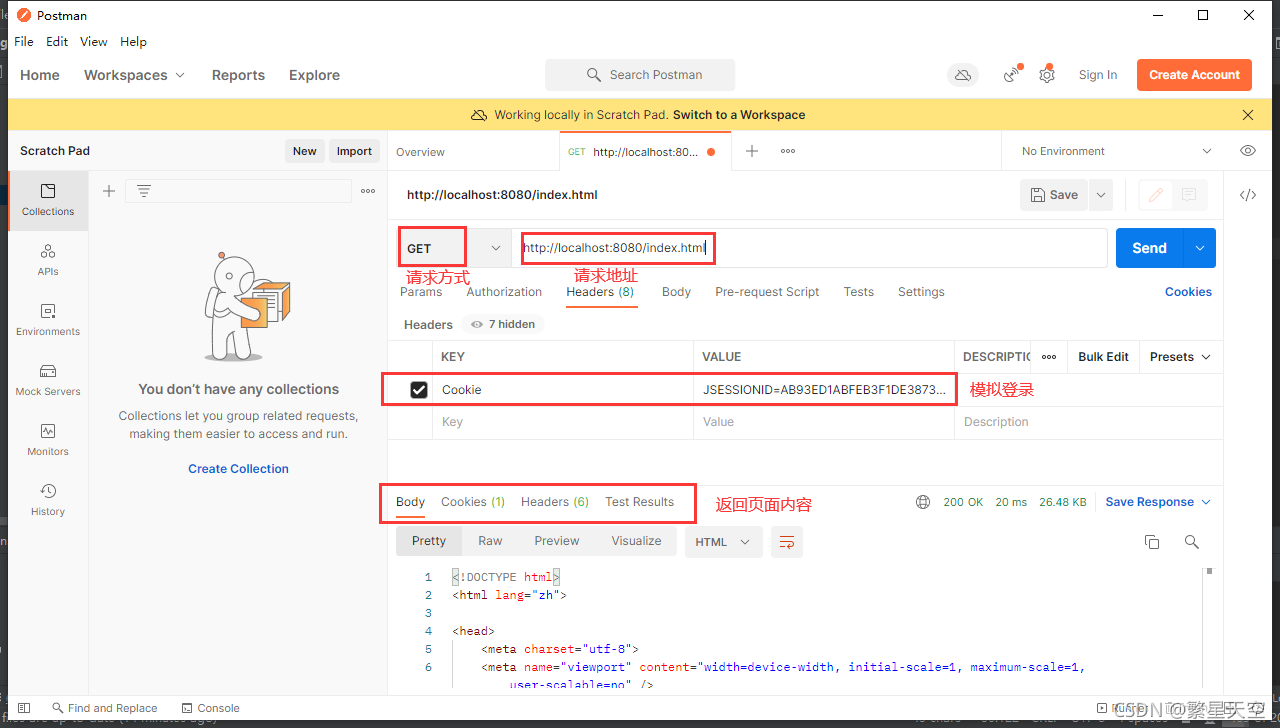The image size is (1280, 728).
Task: Show the 7 hidden headers
Action: [503, 324]
